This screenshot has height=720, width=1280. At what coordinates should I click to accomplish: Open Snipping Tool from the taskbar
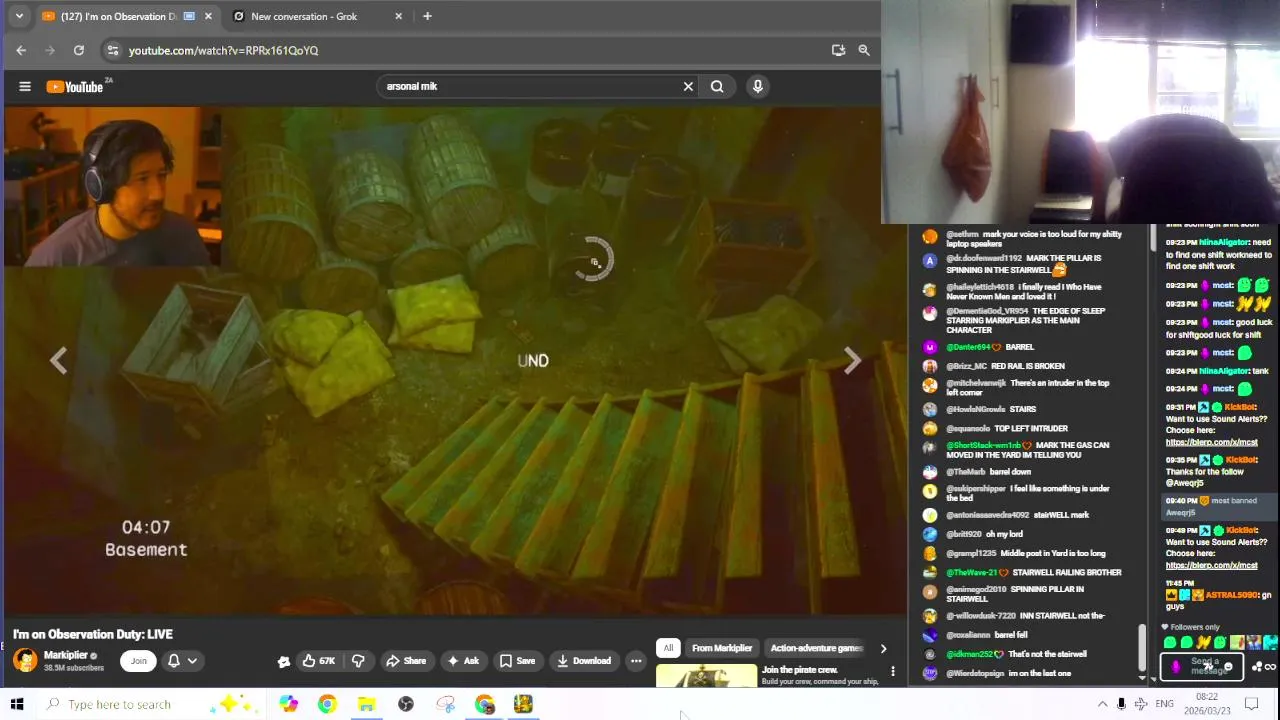(445, 704)
